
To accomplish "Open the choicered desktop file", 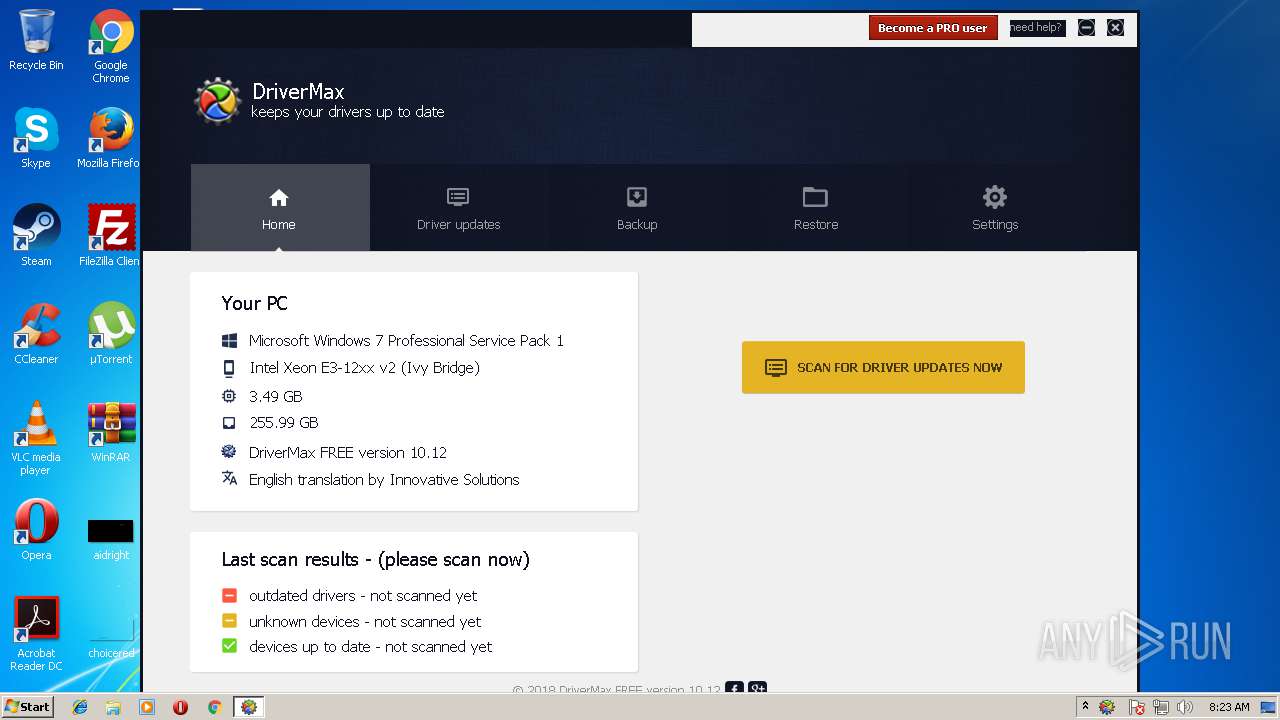I will 111,636.
